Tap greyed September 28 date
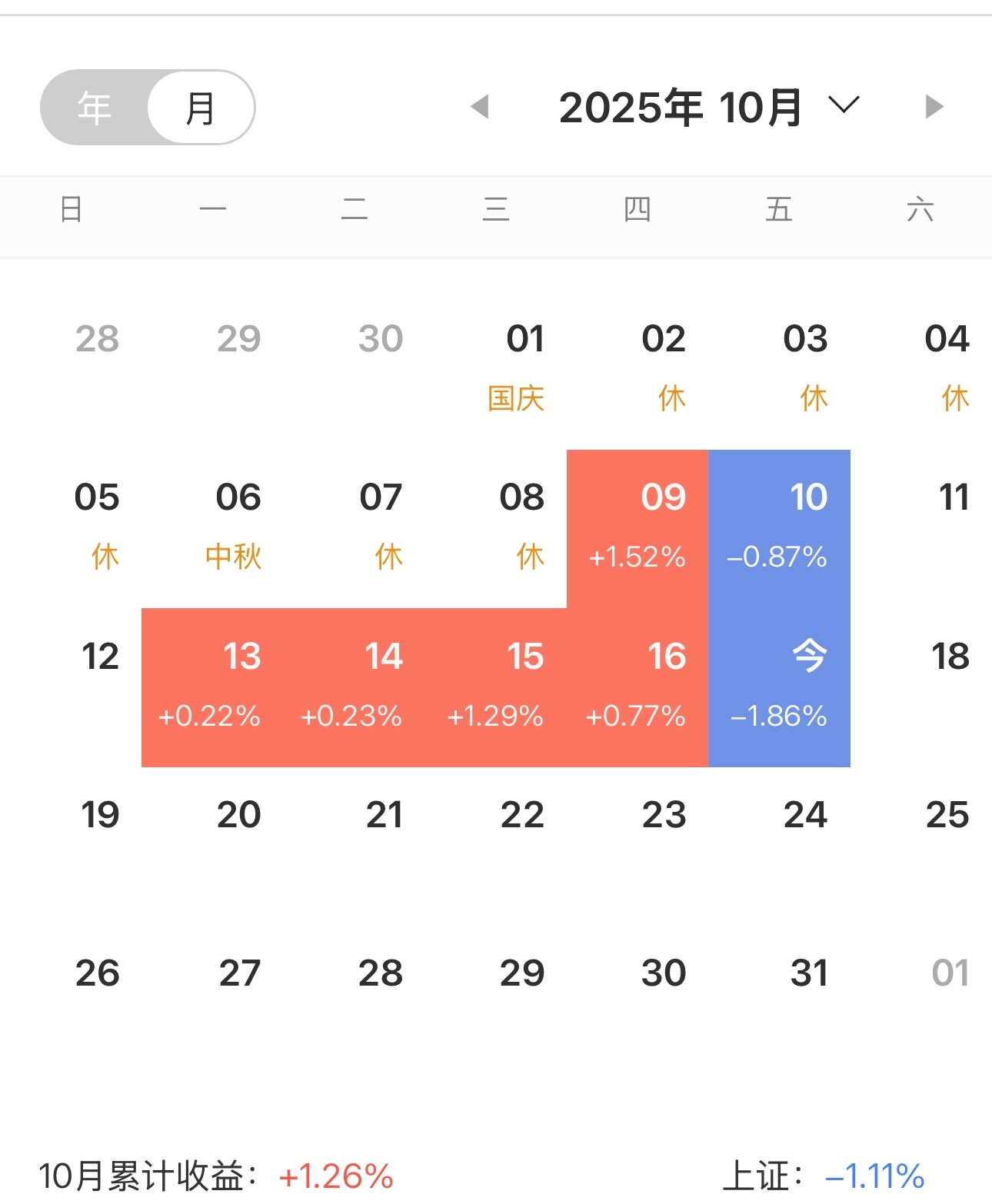This screenshot has height=1204, width=992. [x=98, y=339]
